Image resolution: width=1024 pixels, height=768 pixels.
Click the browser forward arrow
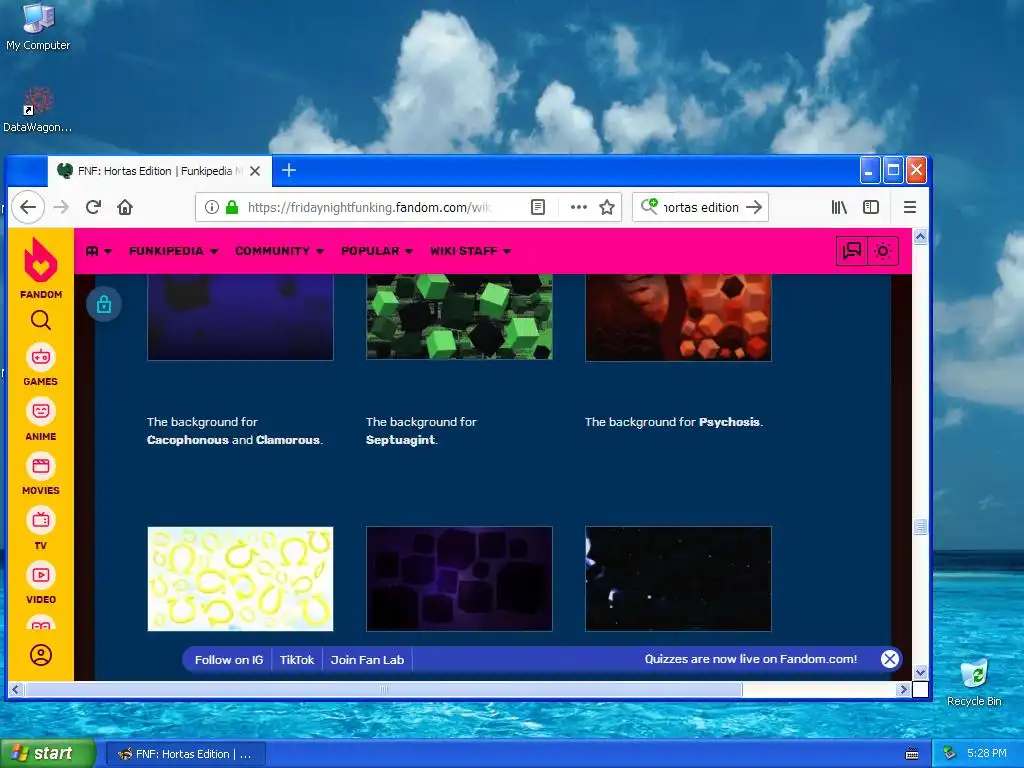[61, 208]
